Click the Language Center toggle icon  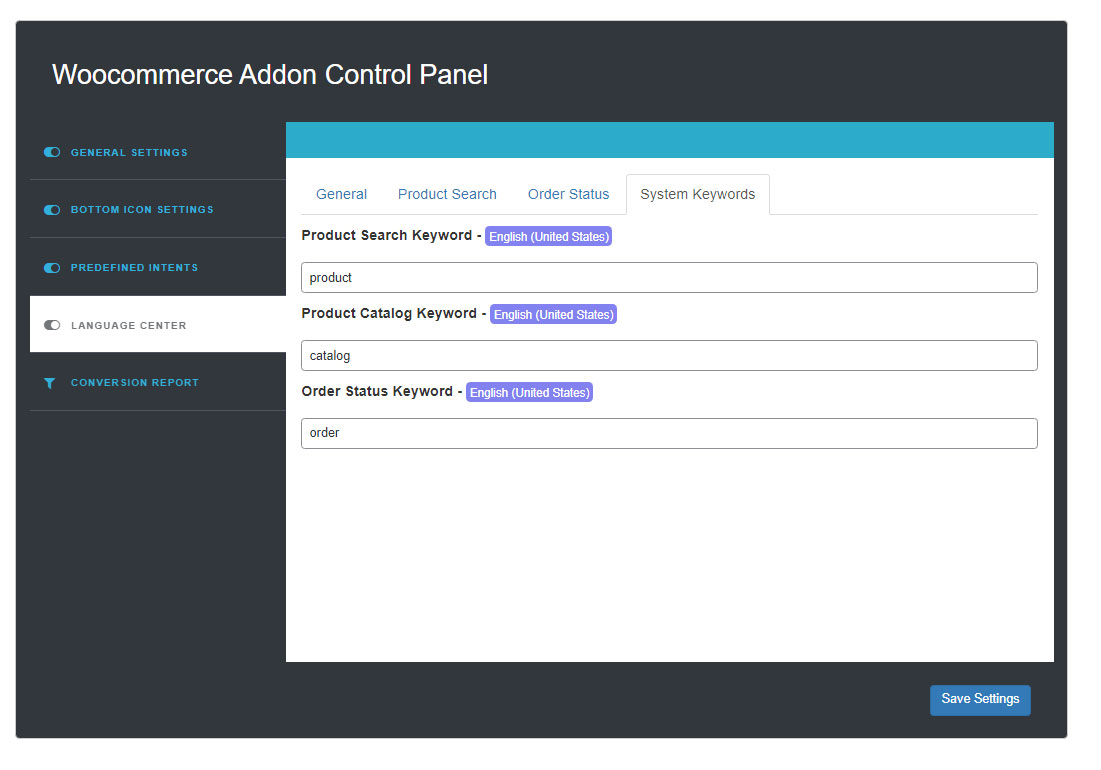click(52, 325)
